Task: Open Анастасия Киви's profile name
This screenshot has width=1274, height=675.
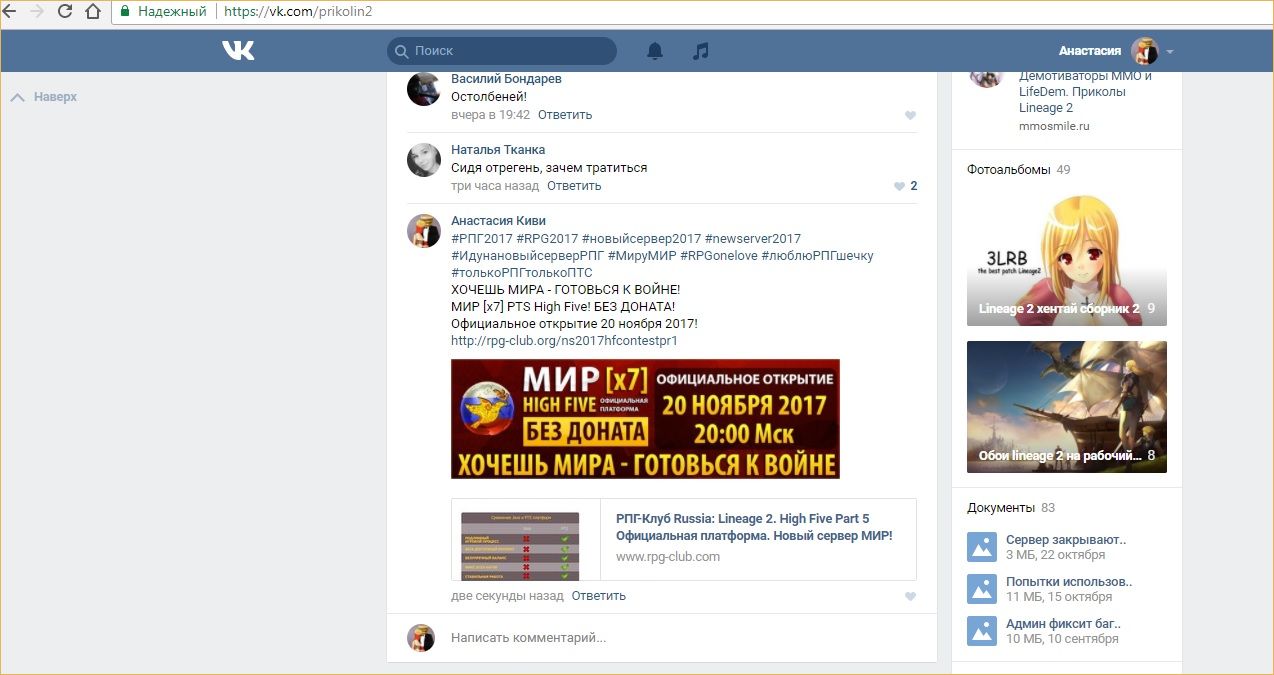Action: 498,221
